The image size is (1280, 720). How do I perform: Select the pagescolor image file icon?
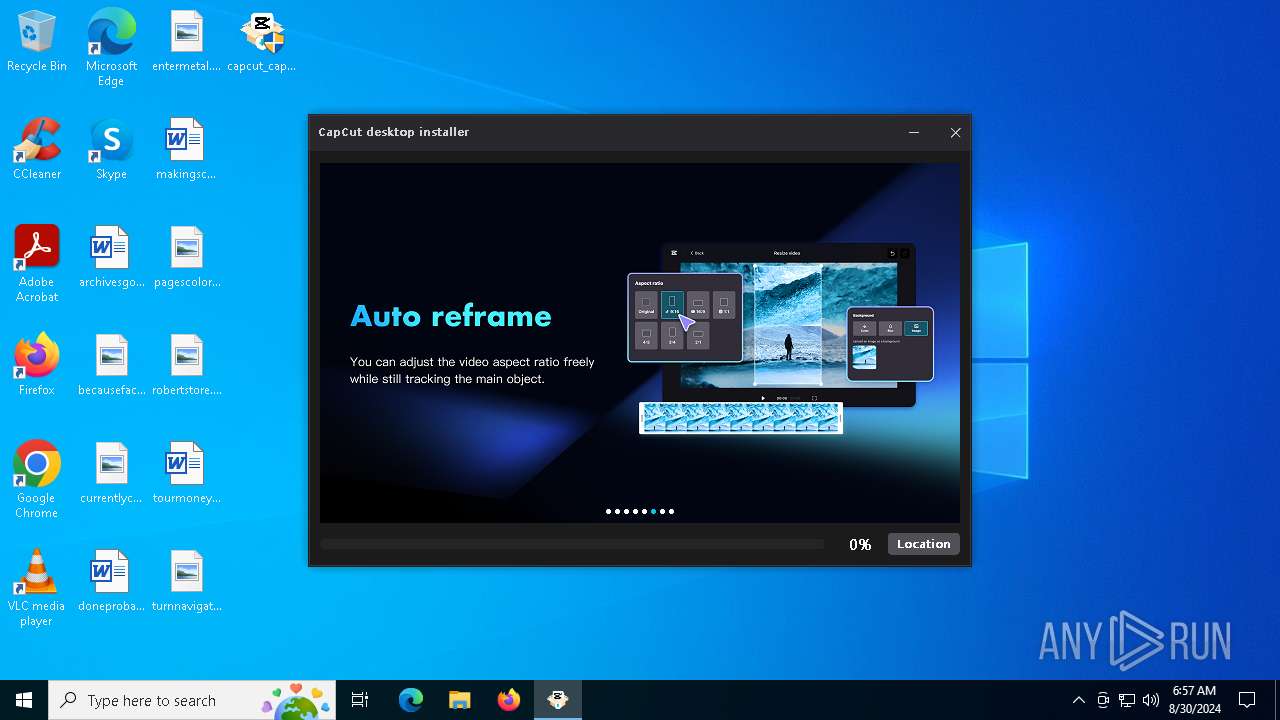click(x=186, y=257)
